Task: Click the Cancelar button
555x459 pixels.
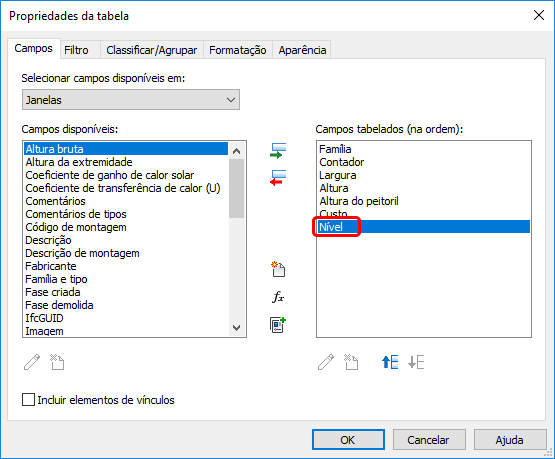Action: (x=429, y=440)
